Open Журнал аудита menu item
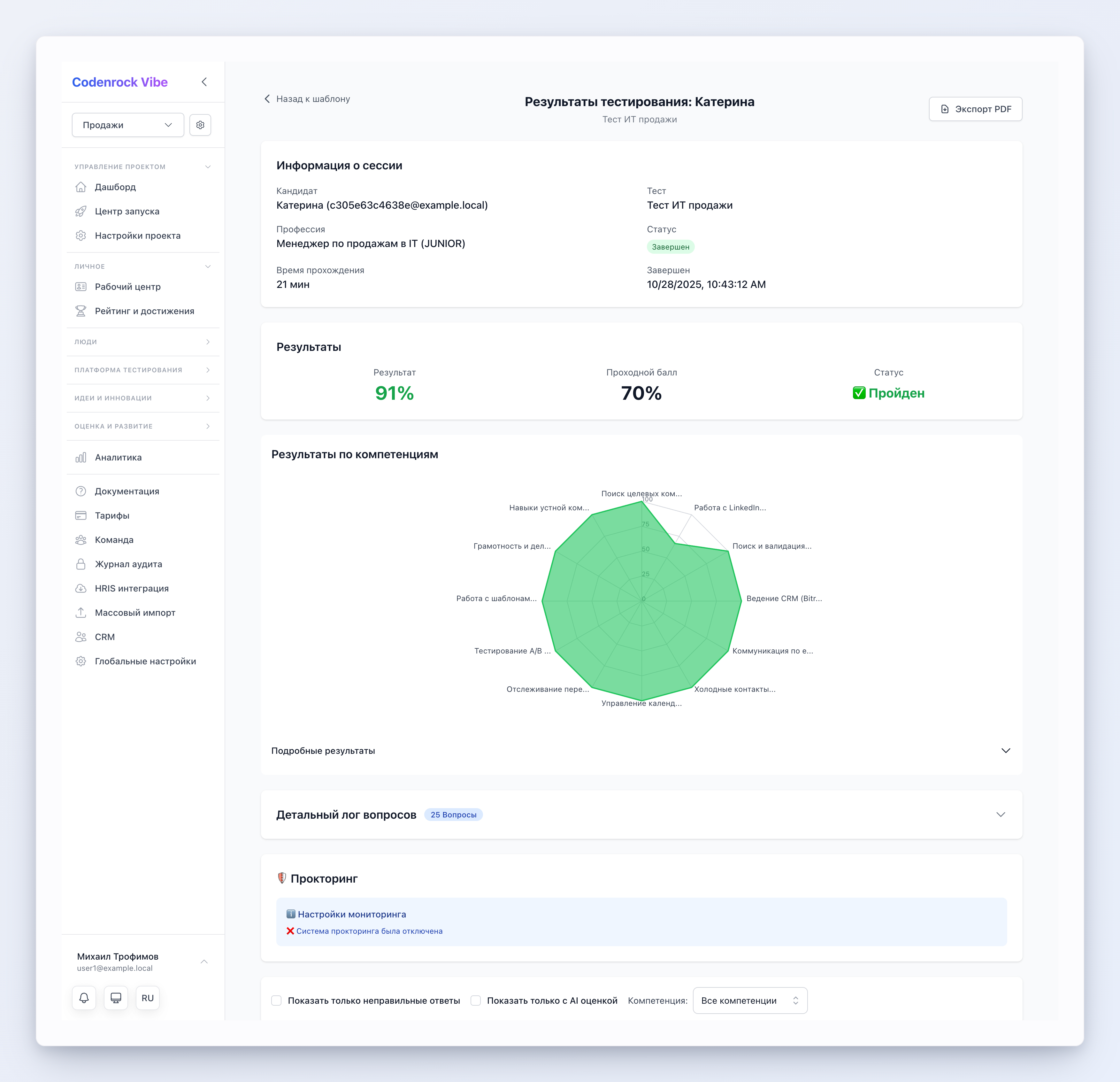Screen dimensions: 1120x1082 tap(143, 564)
